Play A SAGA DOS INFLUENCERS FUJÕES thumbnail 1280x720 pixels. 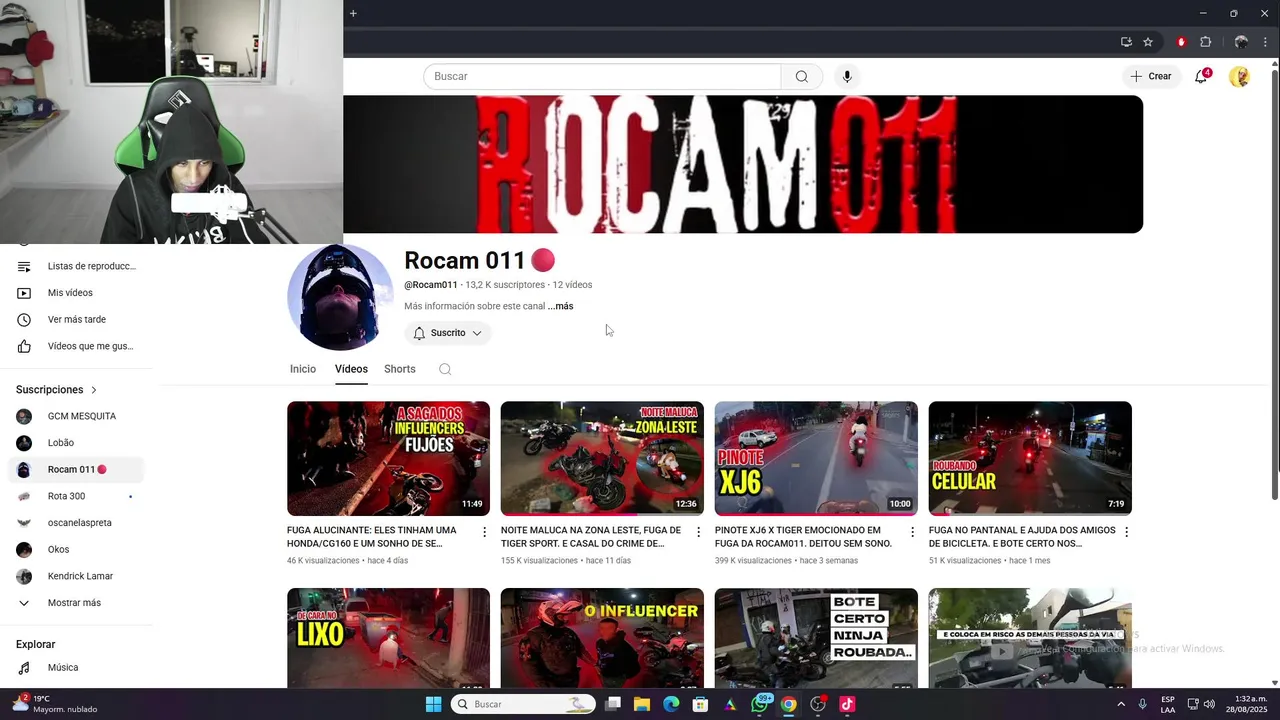(x=388, y=458)
